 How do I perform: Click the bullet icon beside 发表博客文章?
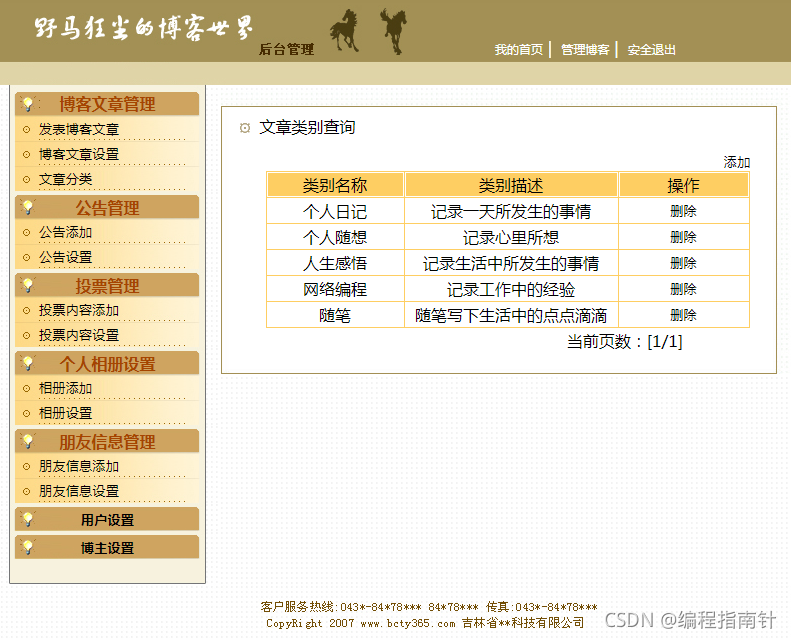tap(27, 130)
